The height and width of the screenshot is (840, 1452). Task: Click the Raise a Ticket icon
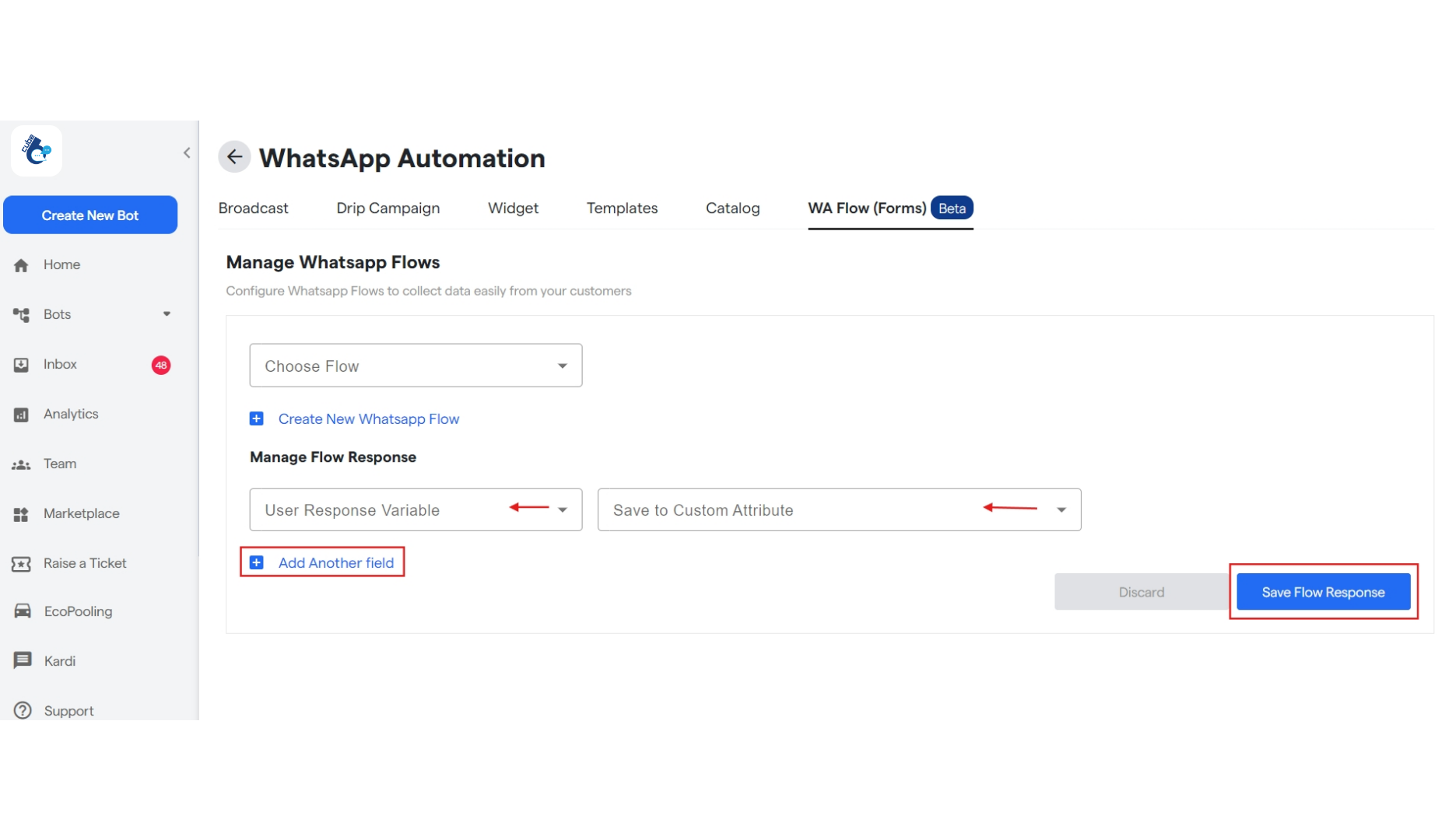tap(21, 563)
